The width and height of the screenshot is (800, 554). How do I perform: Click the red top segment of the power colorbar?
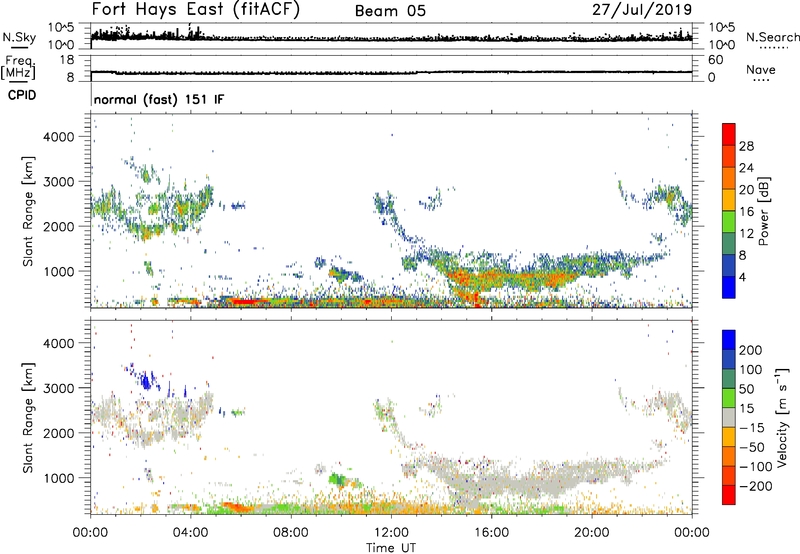[x=729, y=134]
